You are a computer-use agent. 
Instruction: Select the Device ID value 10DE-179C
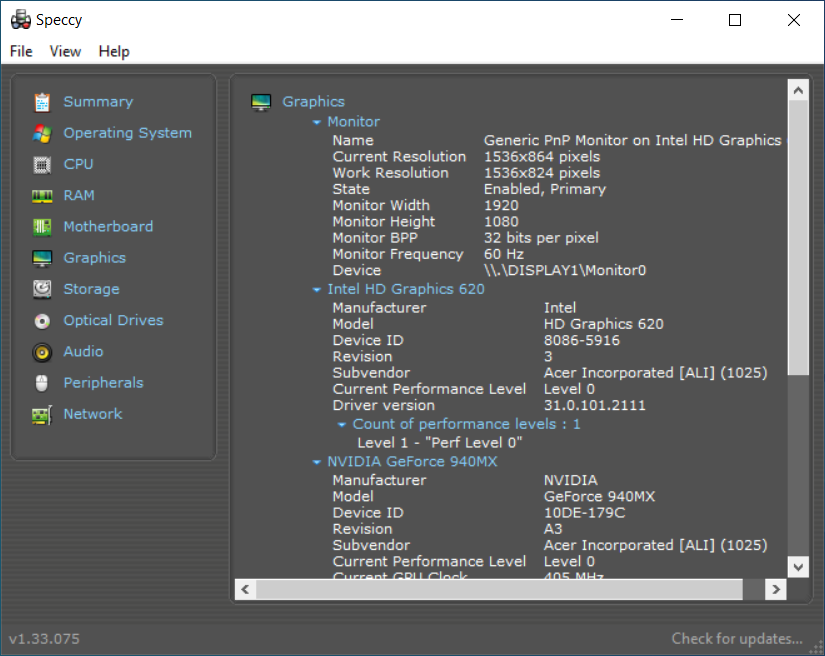(585, 513)
